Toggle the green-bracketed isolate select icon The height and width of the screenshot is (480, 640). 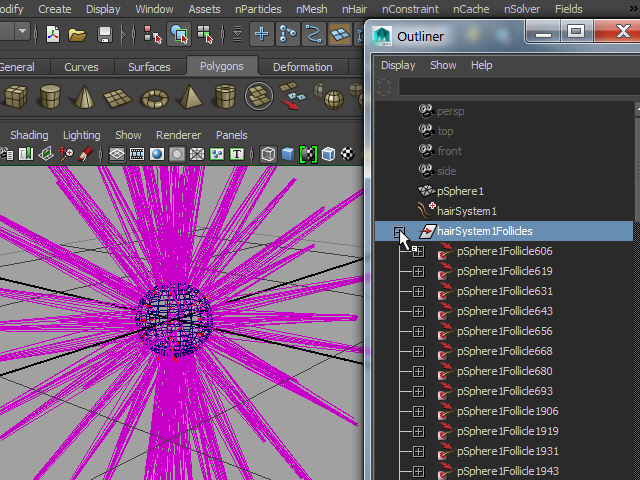click(308, 154)
